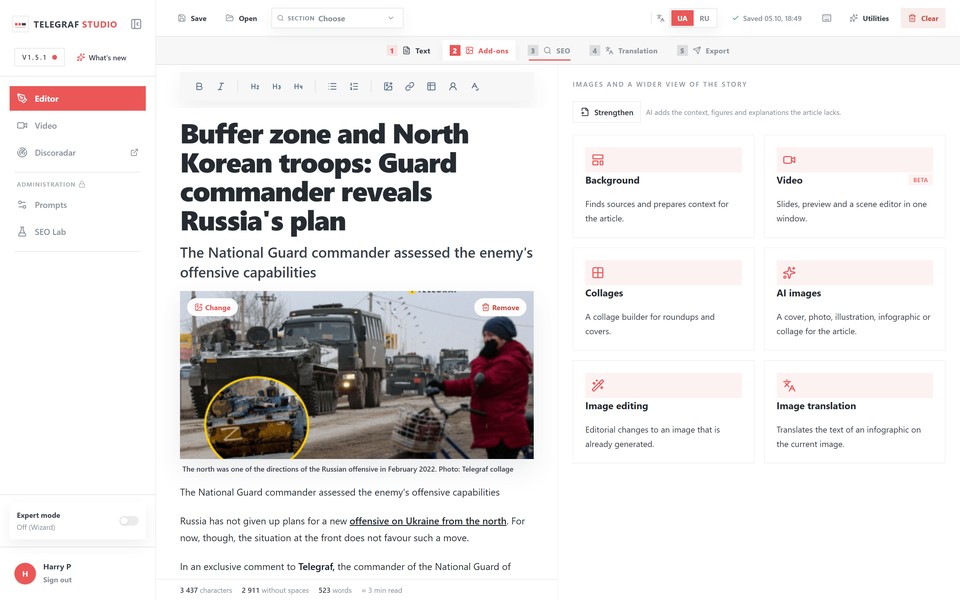Set H3 heading style
Viewport: 960px width, 600px height.
[277, 86]
